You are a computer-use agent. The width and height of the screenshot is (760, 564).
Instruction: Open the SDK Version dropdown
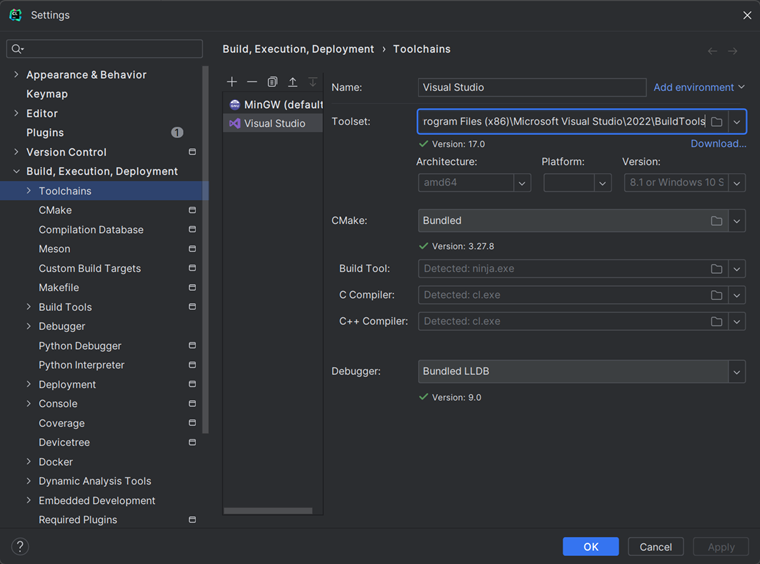click(x=737, y=183)
